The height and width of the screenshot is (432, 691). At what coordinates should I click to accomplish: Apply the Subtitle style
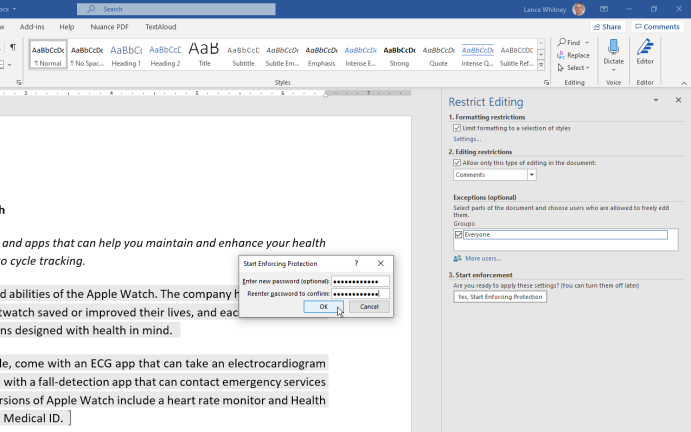243,55
